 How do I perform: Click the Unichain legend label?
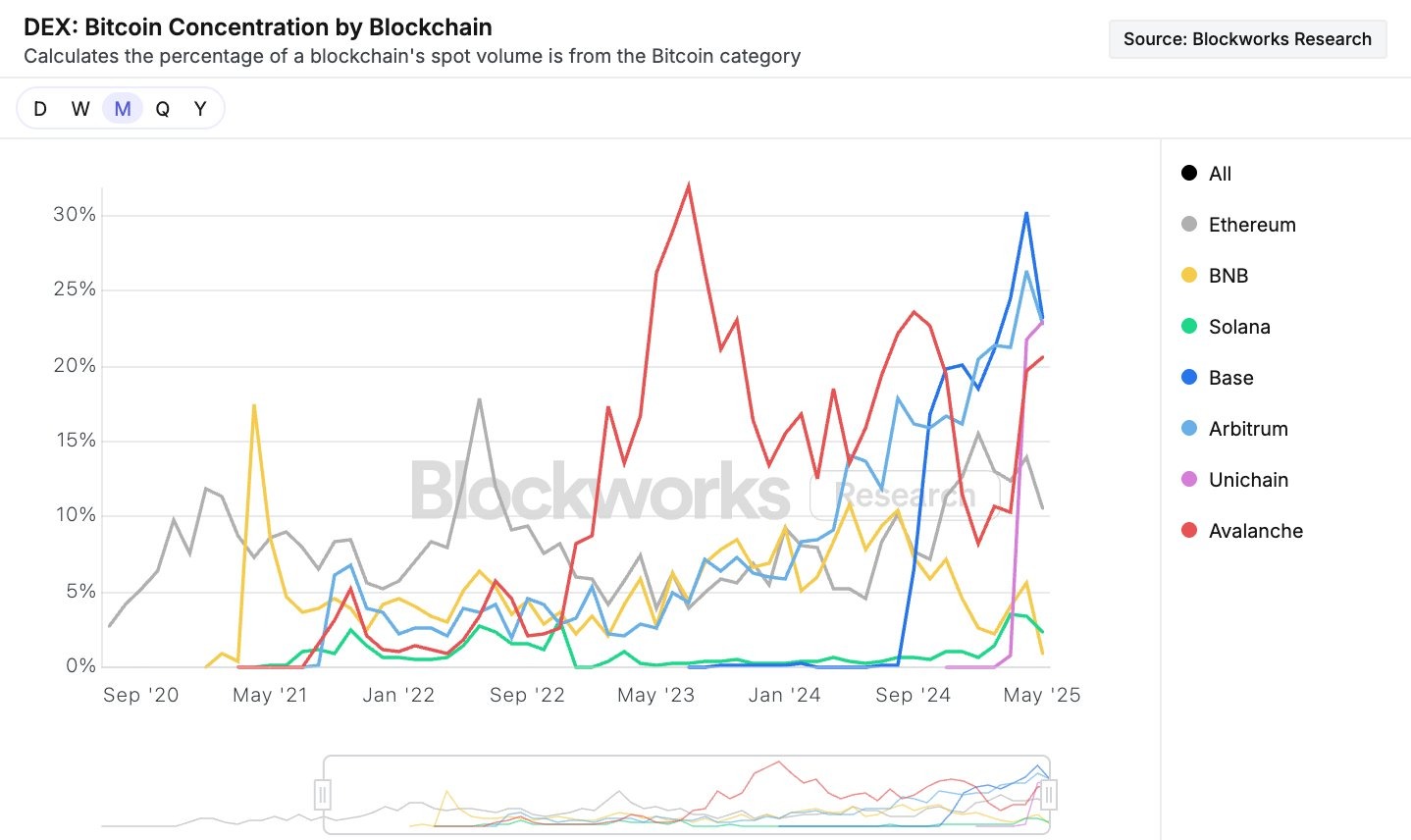pyautogui.click(x=1248, y=480)
